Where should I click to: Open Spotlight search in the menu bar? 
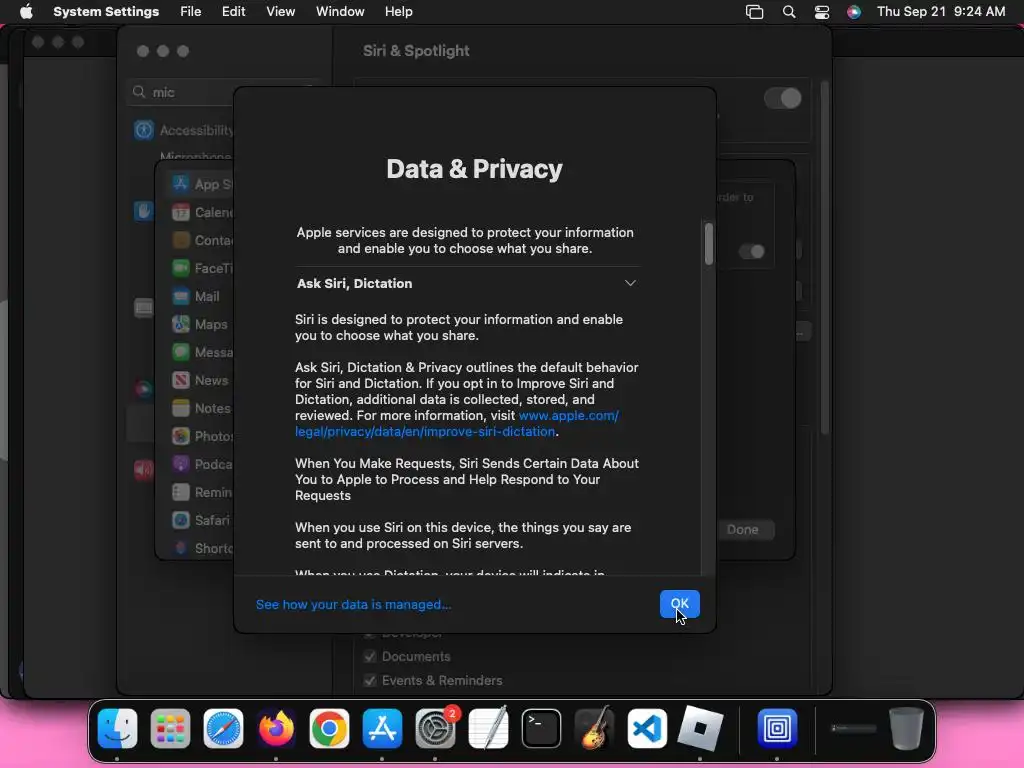click(x=789, y=12)
